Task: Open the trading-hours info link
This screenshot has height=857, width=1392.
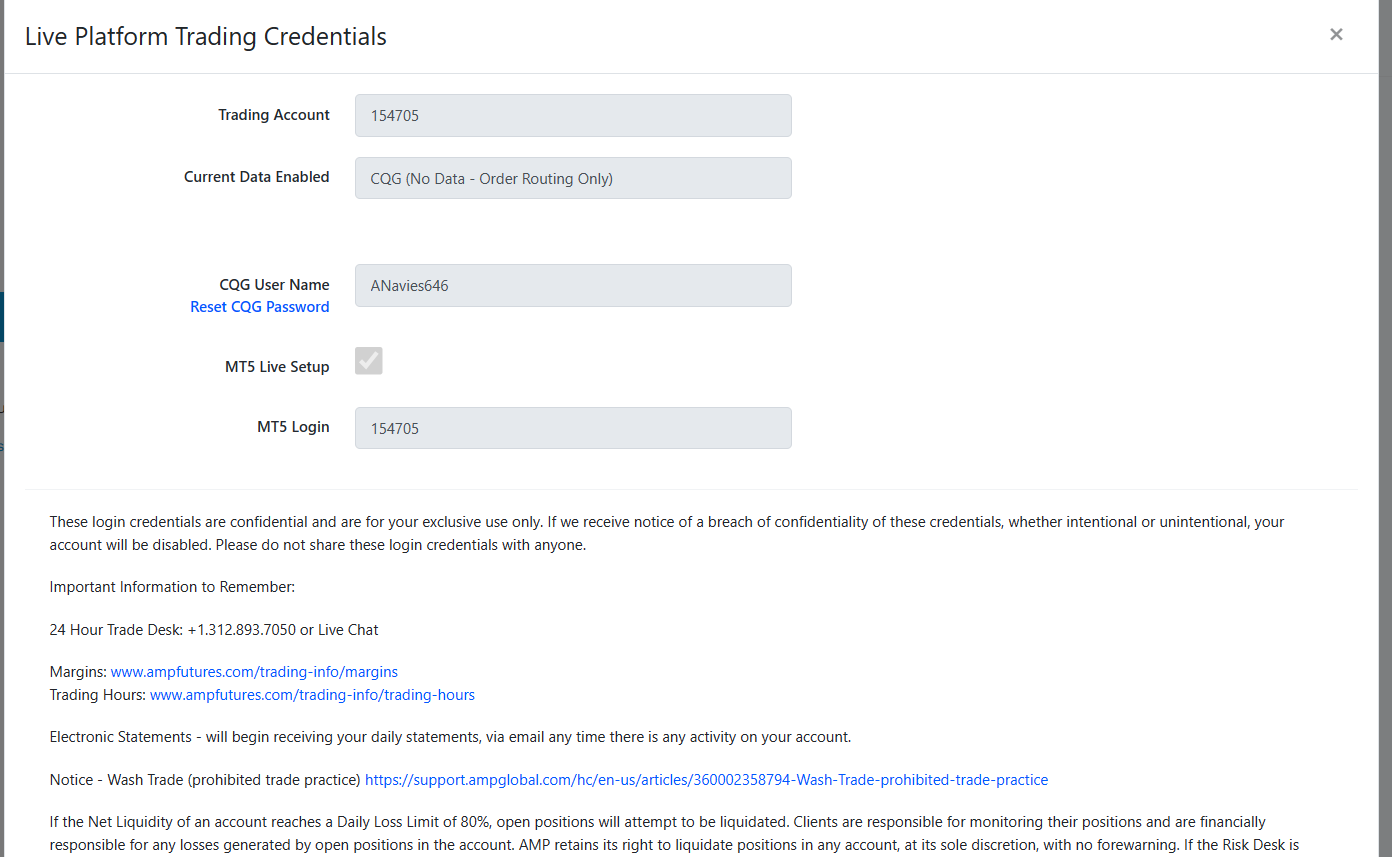Action: (312, 694)
